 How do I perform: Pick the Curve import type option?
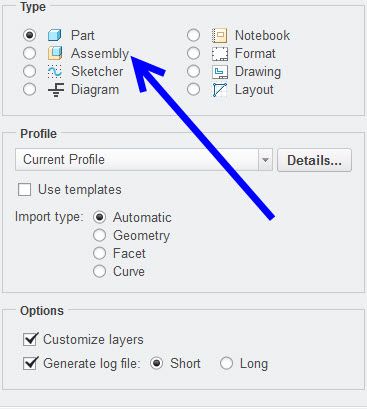point(99,271)
